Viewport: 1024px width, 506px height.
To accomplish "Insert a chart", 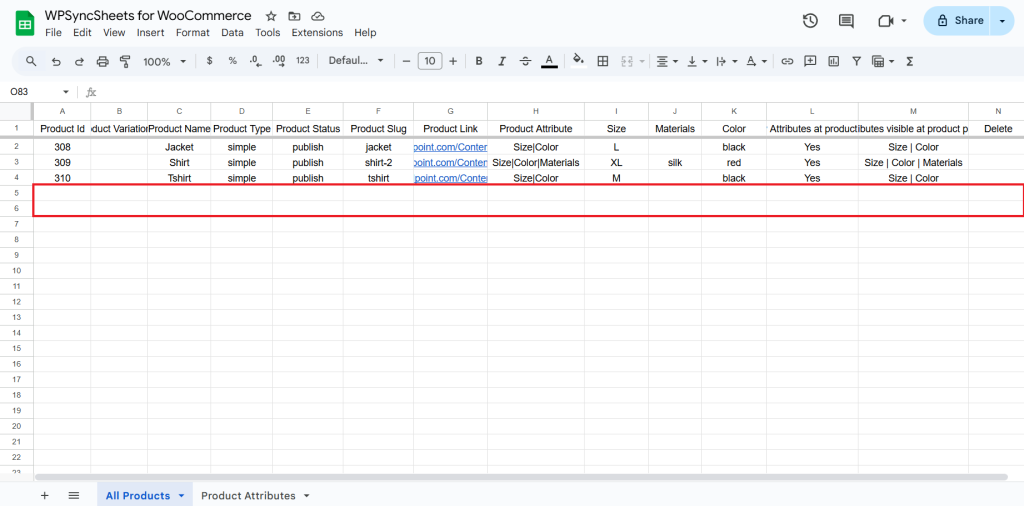I will click(833, 61).
